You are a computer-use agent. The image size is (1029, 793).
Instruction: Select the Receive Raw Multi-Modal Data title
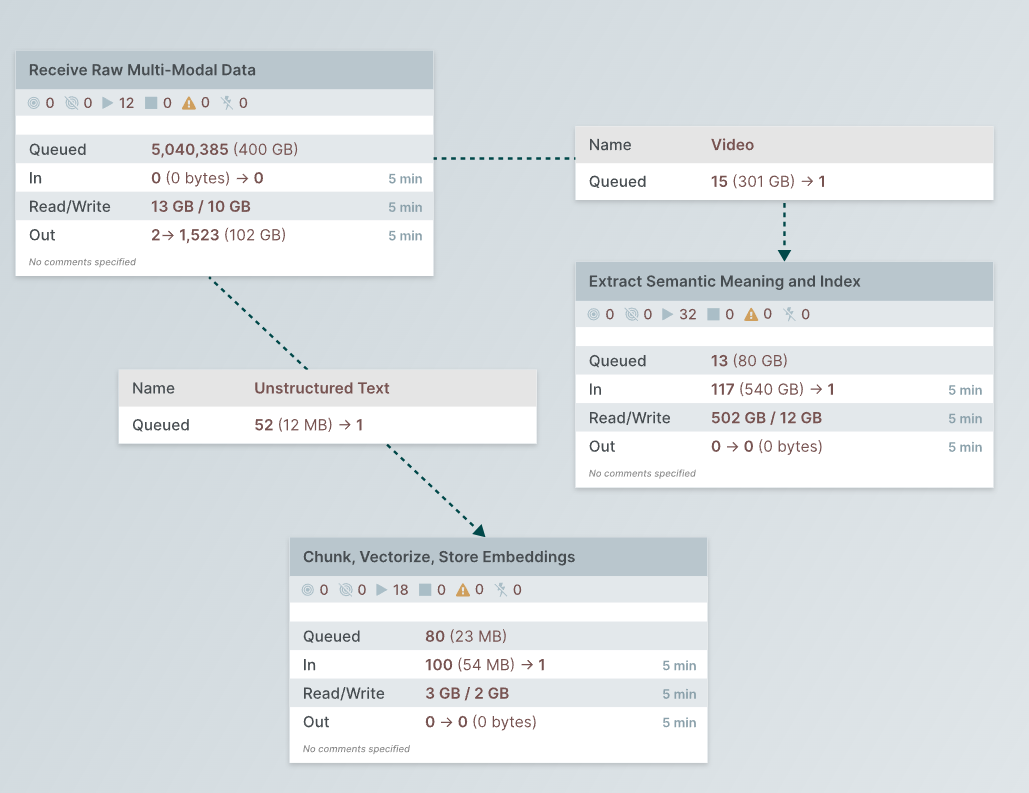pyautogui.click(x=142, y=70)
